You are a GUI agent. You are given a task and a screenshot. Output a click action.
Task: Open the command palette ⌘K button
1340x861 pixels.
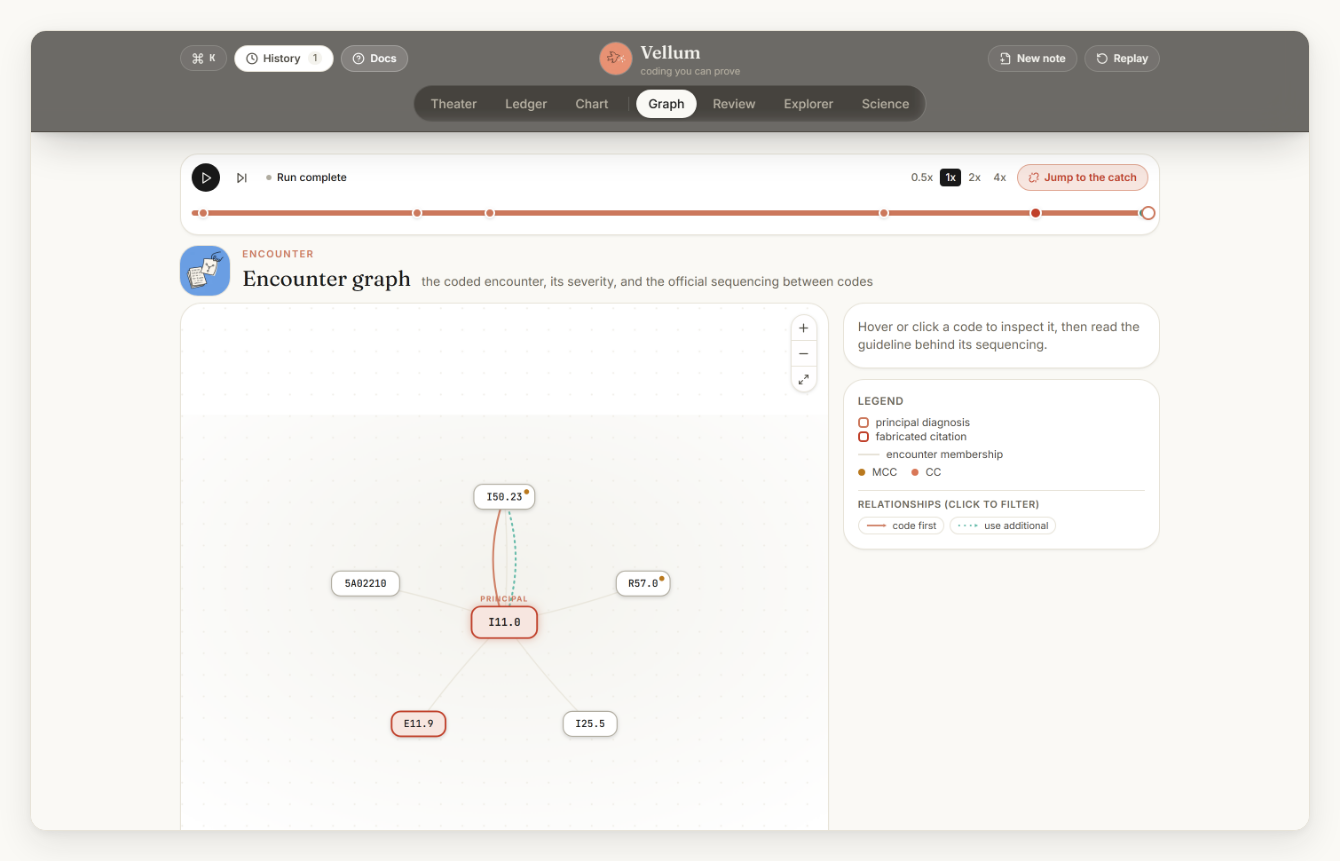(204, 59)
